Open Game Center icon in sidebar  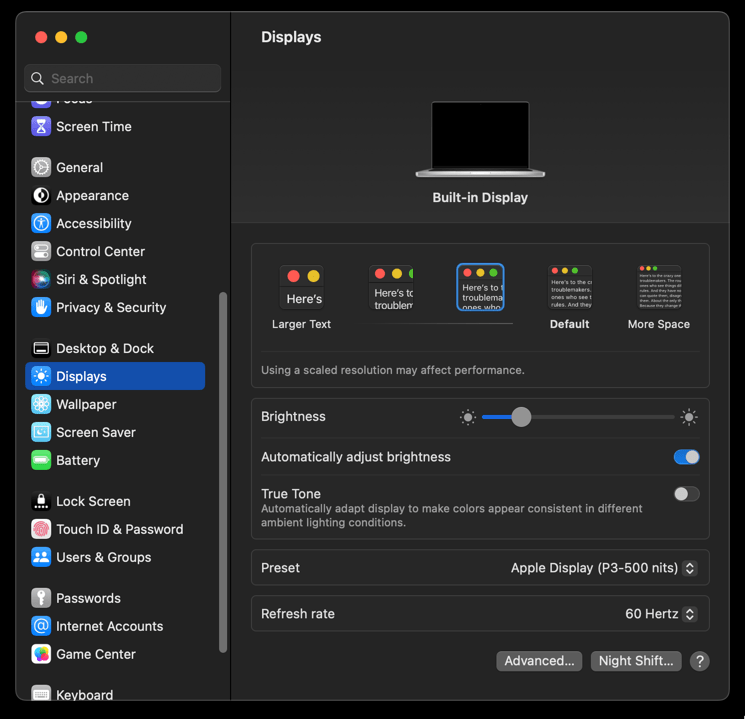[x=41, y=655]
